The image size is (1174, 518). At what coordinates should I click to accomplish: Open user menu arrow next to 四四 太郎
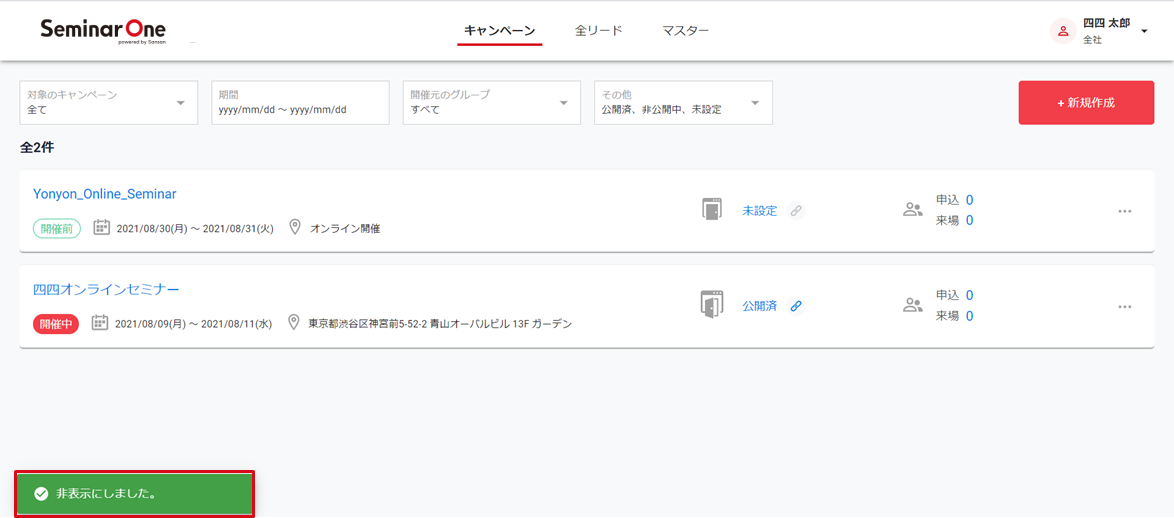(x=1144, y=31)
